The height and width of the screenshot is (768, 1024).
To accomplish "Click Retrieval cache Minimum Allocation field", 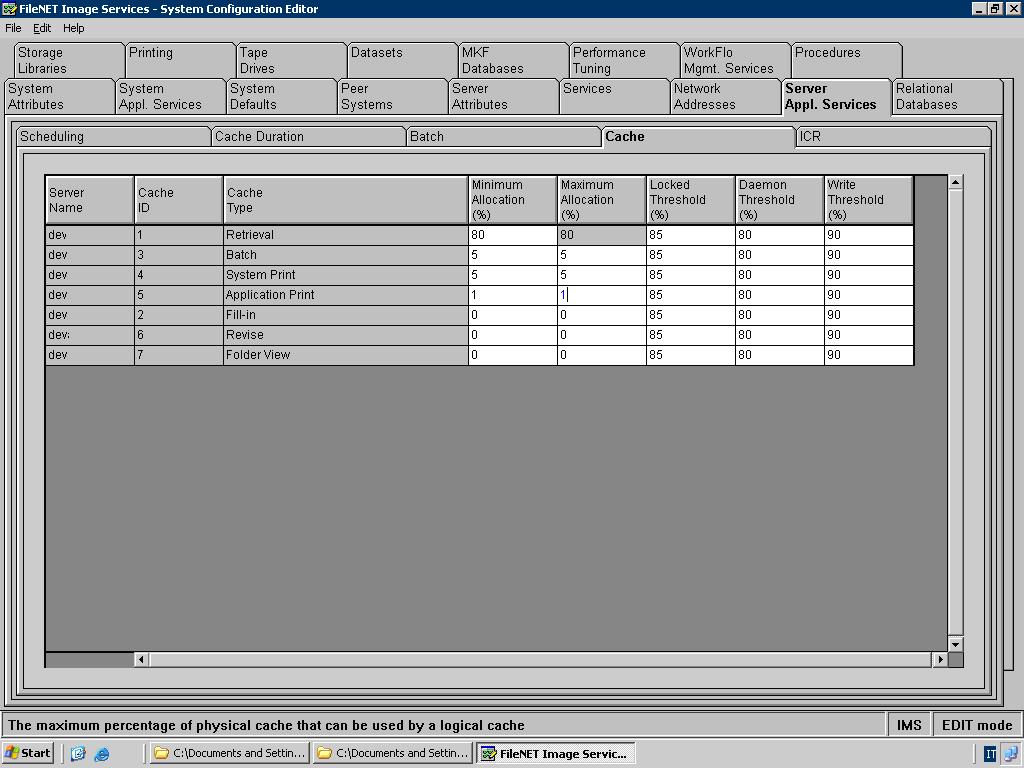I will 513,235.
